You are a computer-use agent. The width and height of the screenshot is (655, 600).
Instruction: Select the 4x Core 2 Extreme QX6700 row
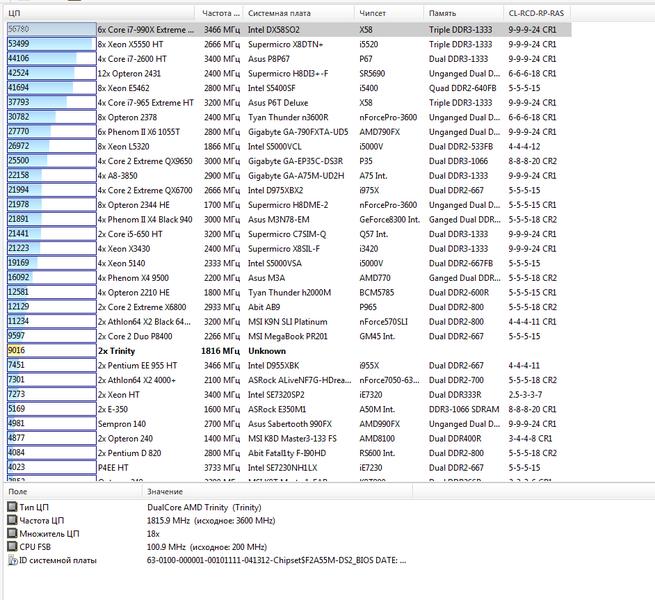(x=289, y=191)
